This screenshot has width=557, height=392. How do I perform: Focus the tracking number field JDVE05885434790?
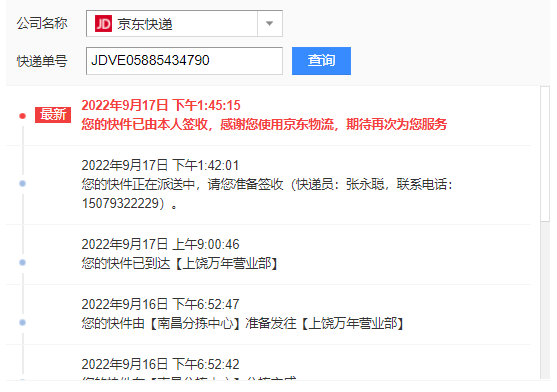(x=184, y=61)
